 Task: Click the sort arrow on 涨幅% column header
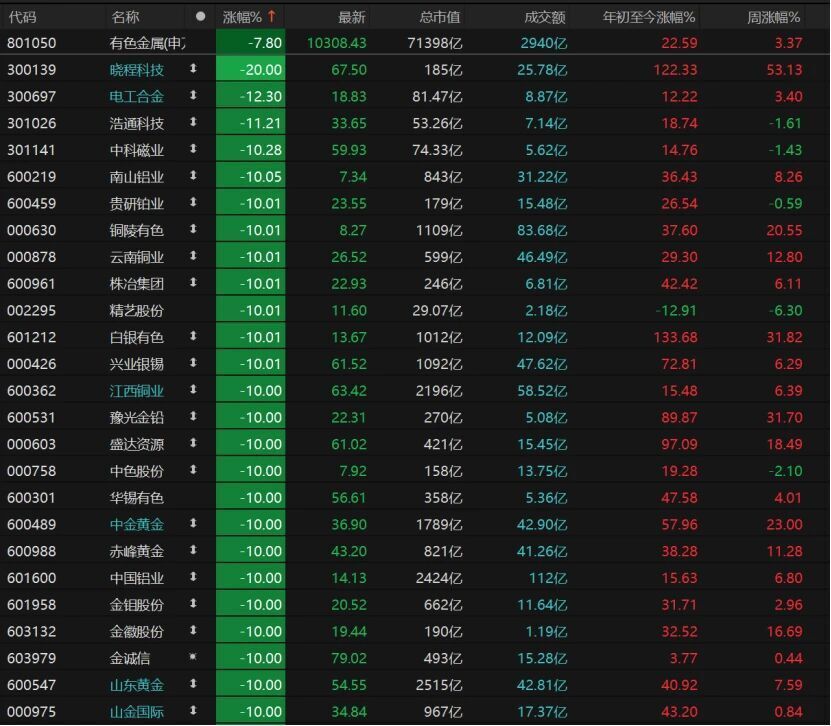pyautogui.click(x=270, y=16)
